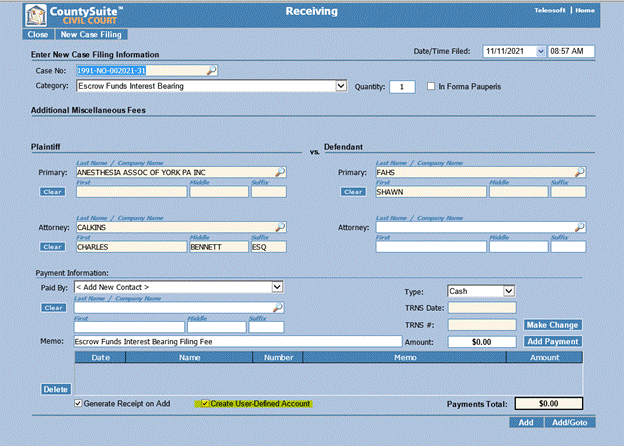
Task: Clear the plaintiff attorney fields
Action: coord(53,247)
